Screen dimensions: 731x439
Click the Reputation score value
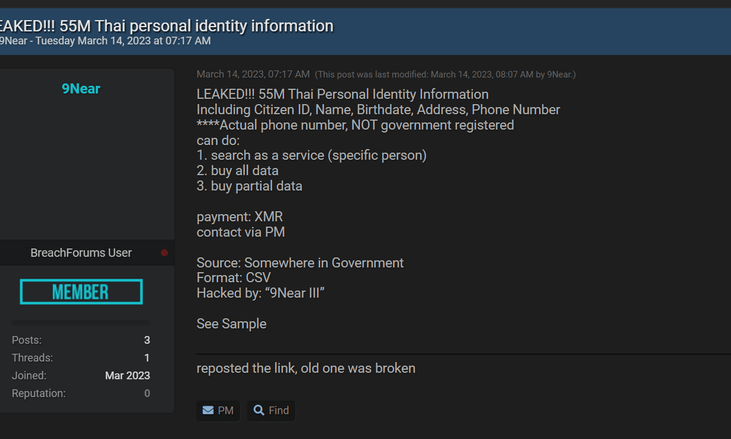tap(147, 393)
